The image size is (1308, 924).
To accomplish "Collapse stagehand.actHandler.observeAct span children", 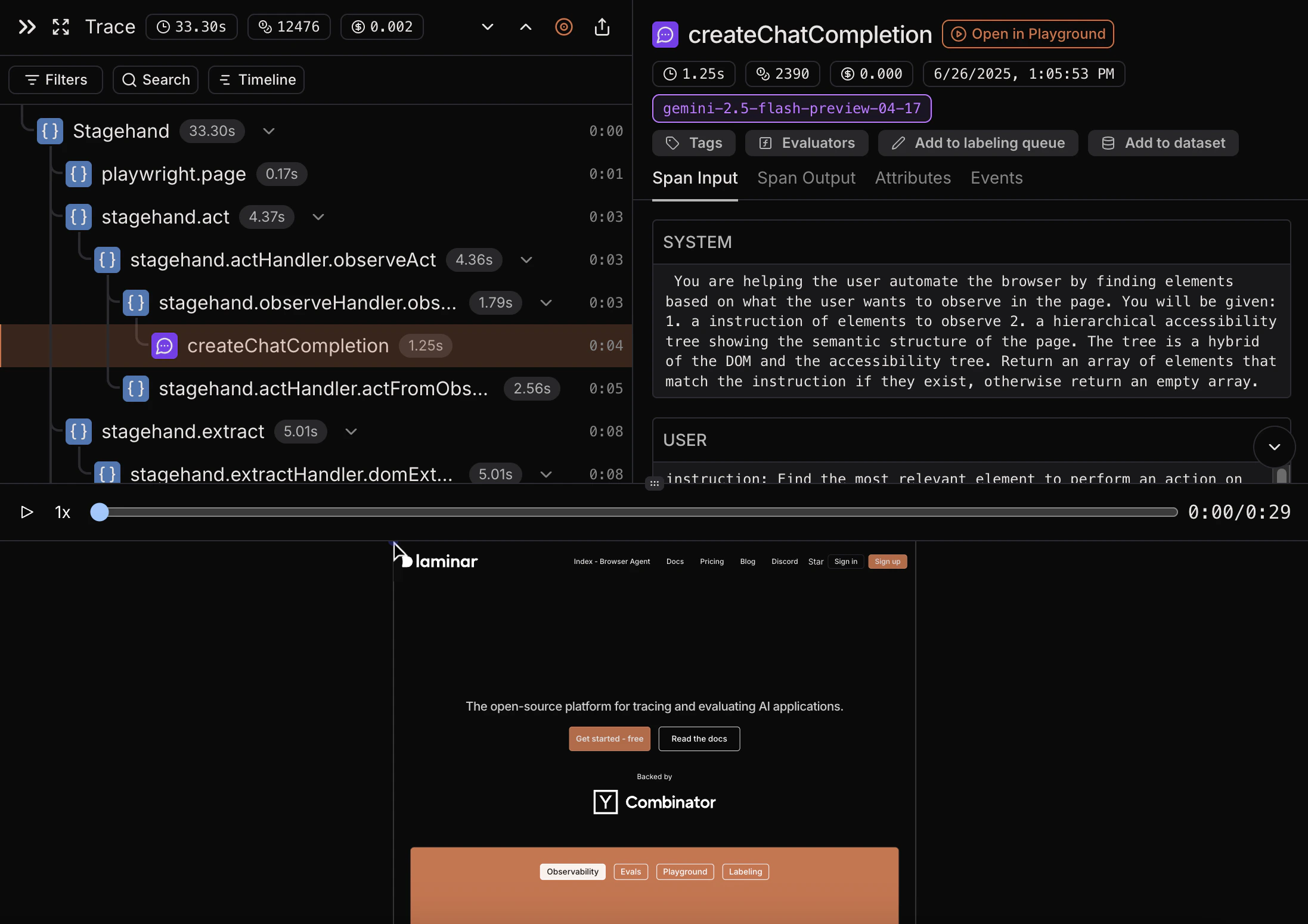I will [x=526, y=260].
